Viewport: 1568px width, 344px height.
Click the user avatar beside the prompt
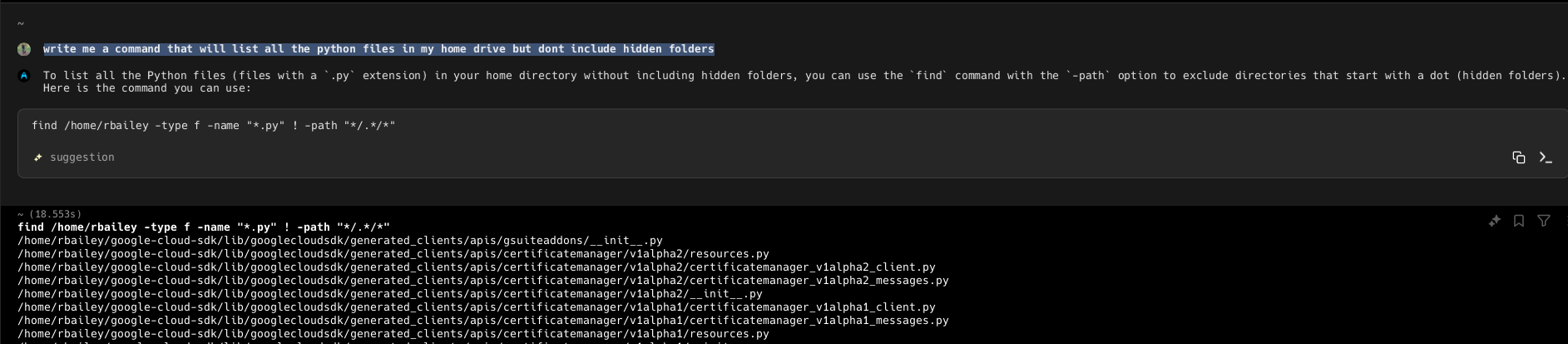coord(24,49)
